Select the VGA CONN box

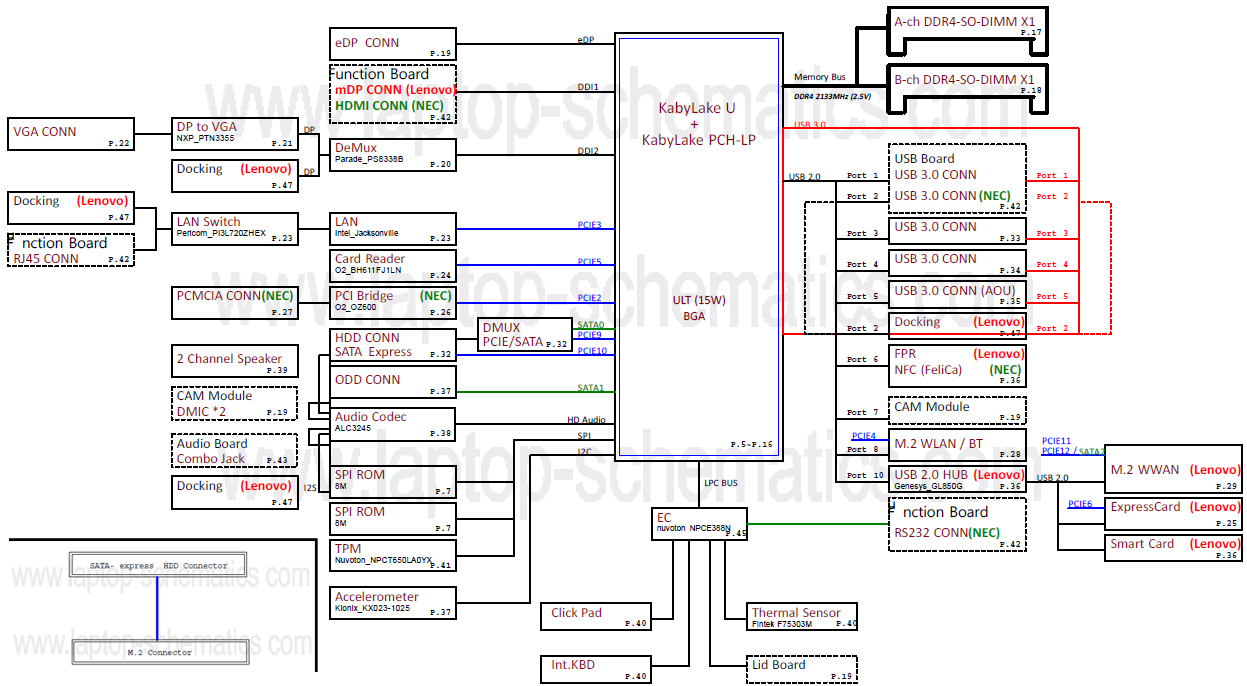pos(71,133)
